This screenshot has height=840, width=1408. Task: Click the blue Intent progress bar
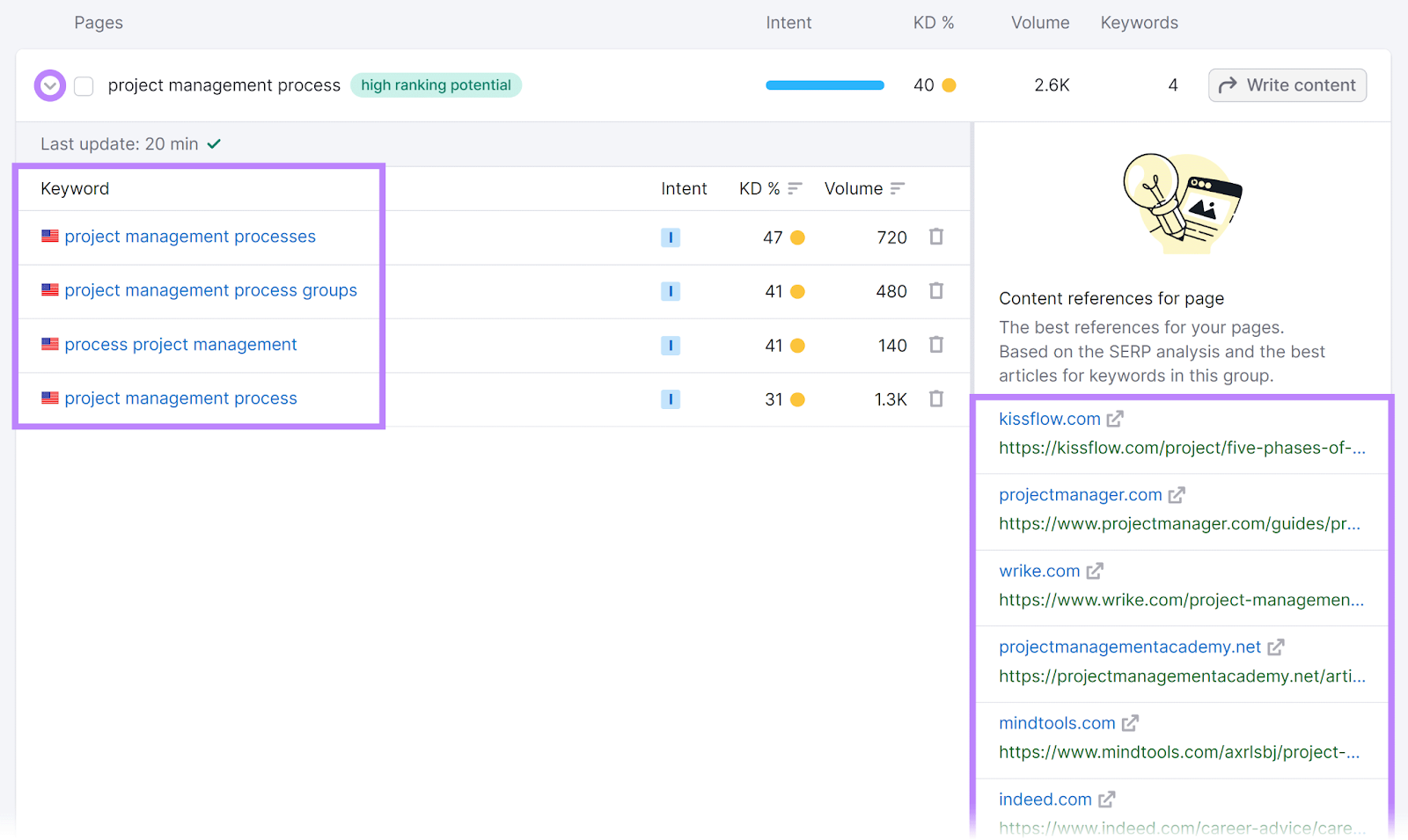coord(824,84)
